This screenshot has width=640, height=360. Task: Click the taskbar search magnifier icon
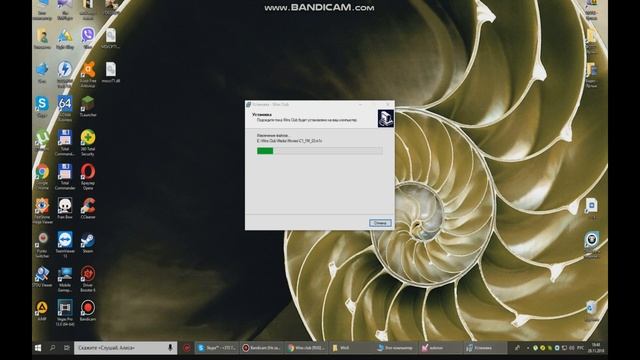click(52, 348)
